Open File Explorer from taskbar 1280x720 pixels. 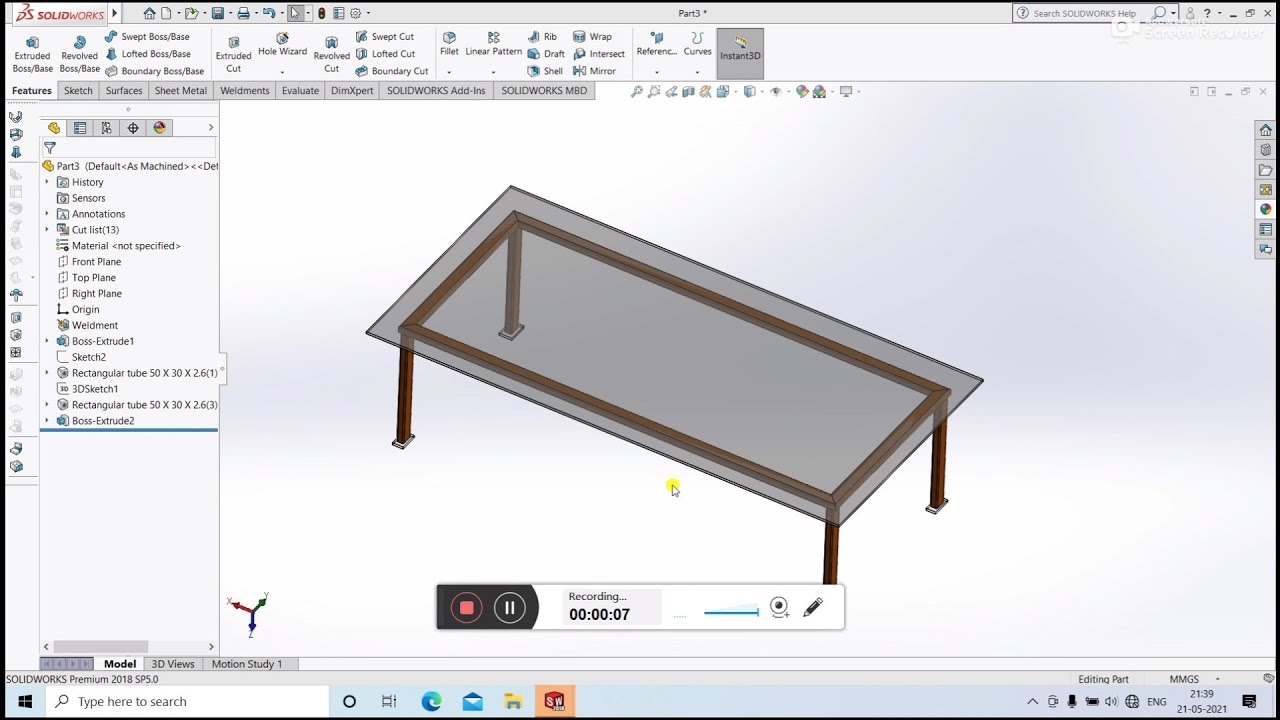click(x=513, y=701)
